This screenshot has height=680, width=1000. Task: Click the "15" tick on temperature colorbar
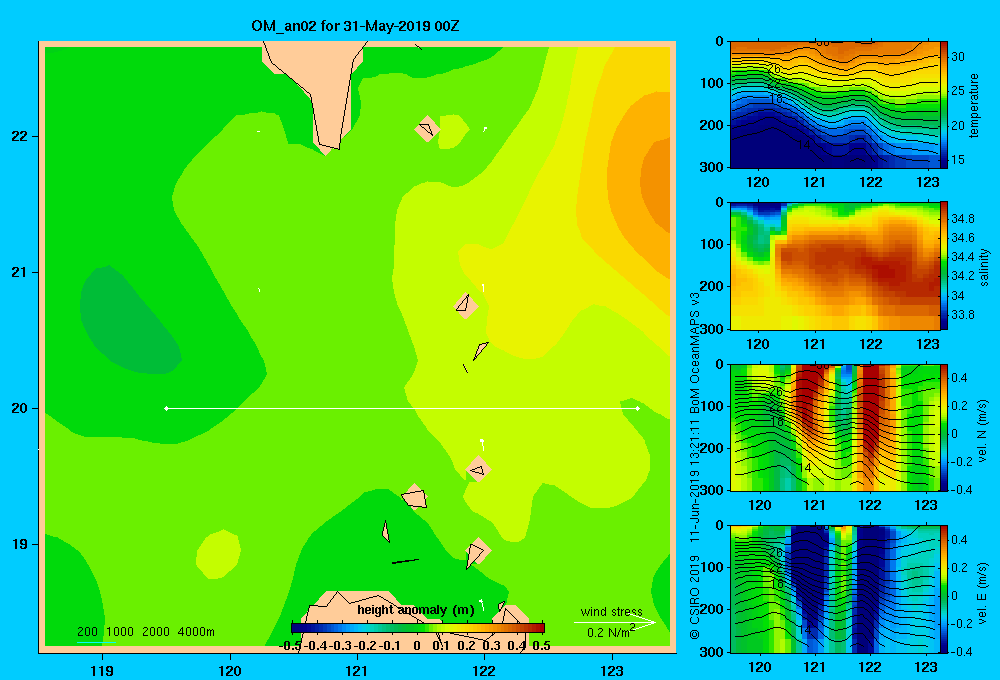(x=958, y=160)
